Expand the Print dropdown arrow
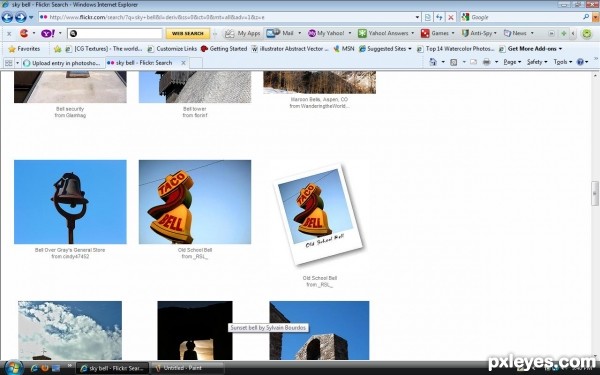The height and width of the screenshot is (375, 600). pos(496,62)
